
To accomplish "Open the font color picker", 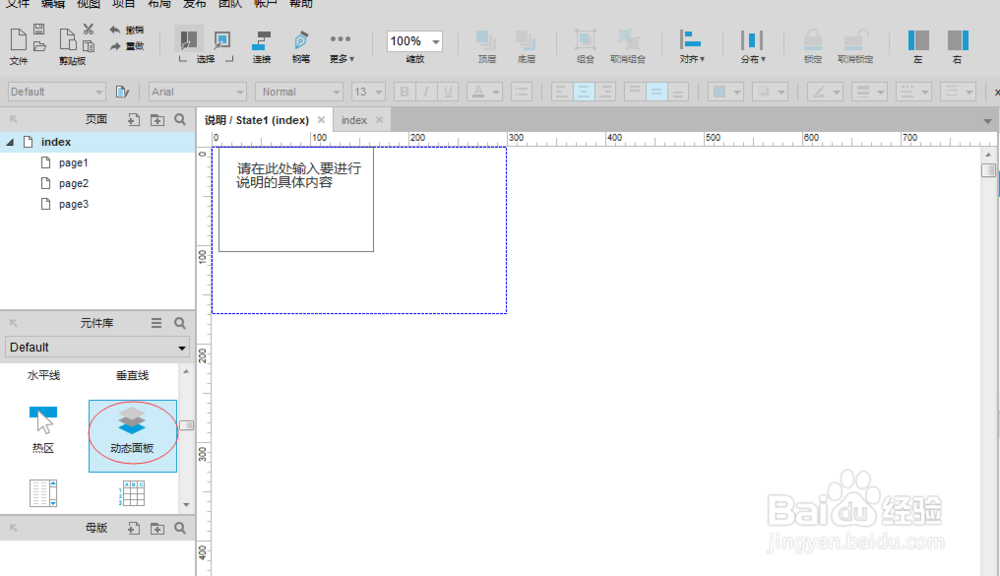I will [x=485, y=92].
